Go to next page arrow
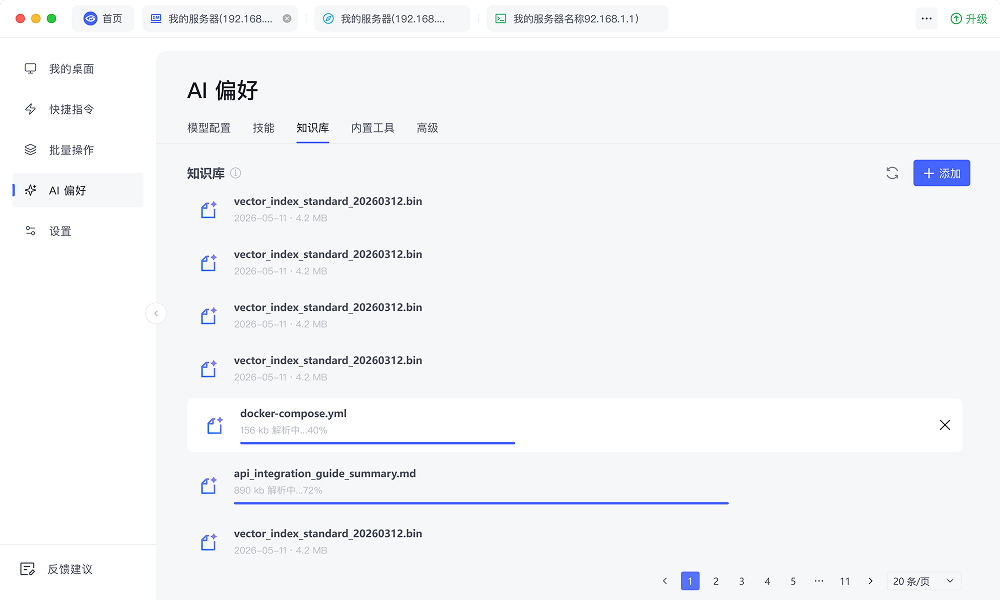The width and height of the screenshot is (1000, 600). pos(871,581)
